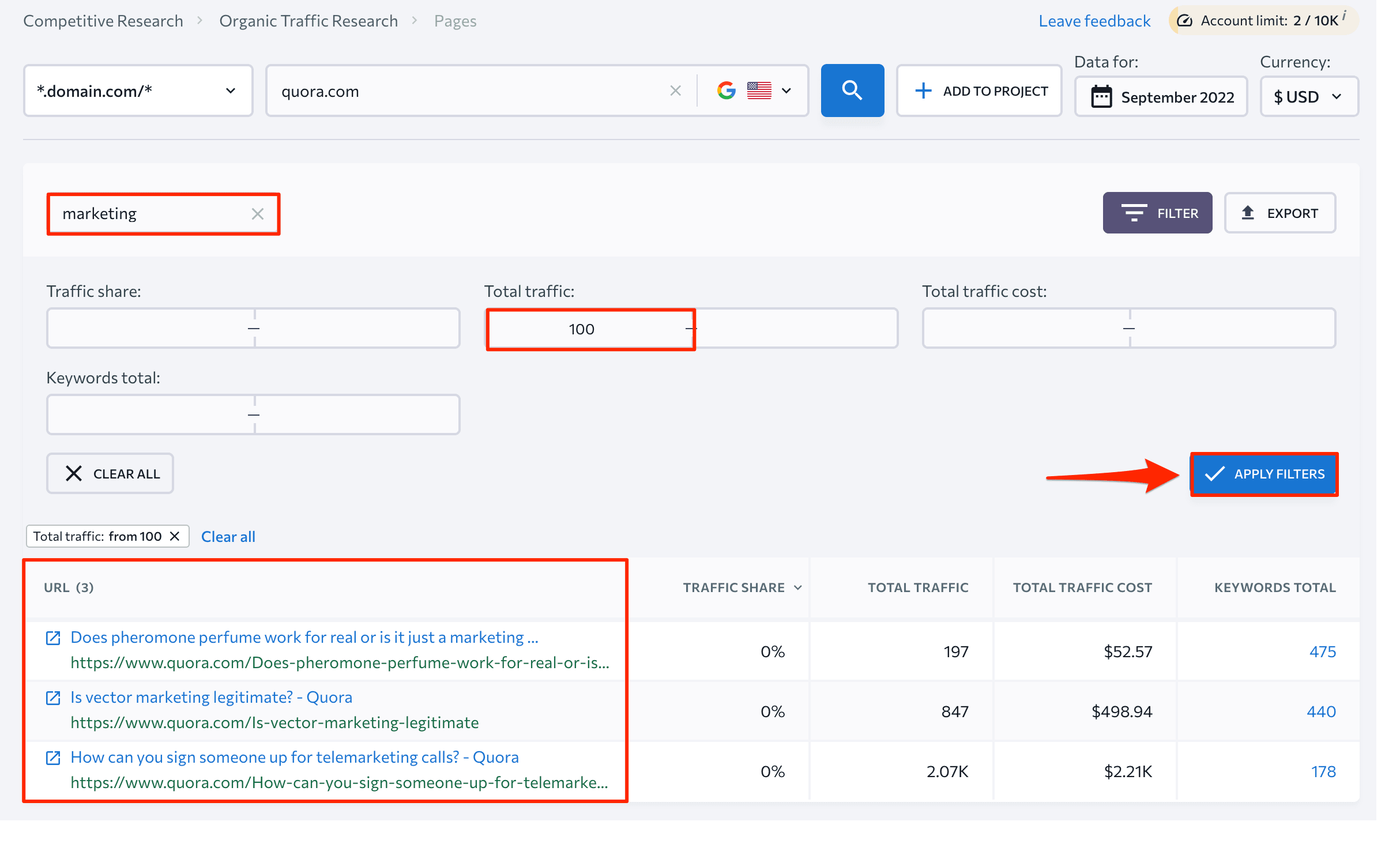Click total traffic value 2.07K

pos(947,771)
